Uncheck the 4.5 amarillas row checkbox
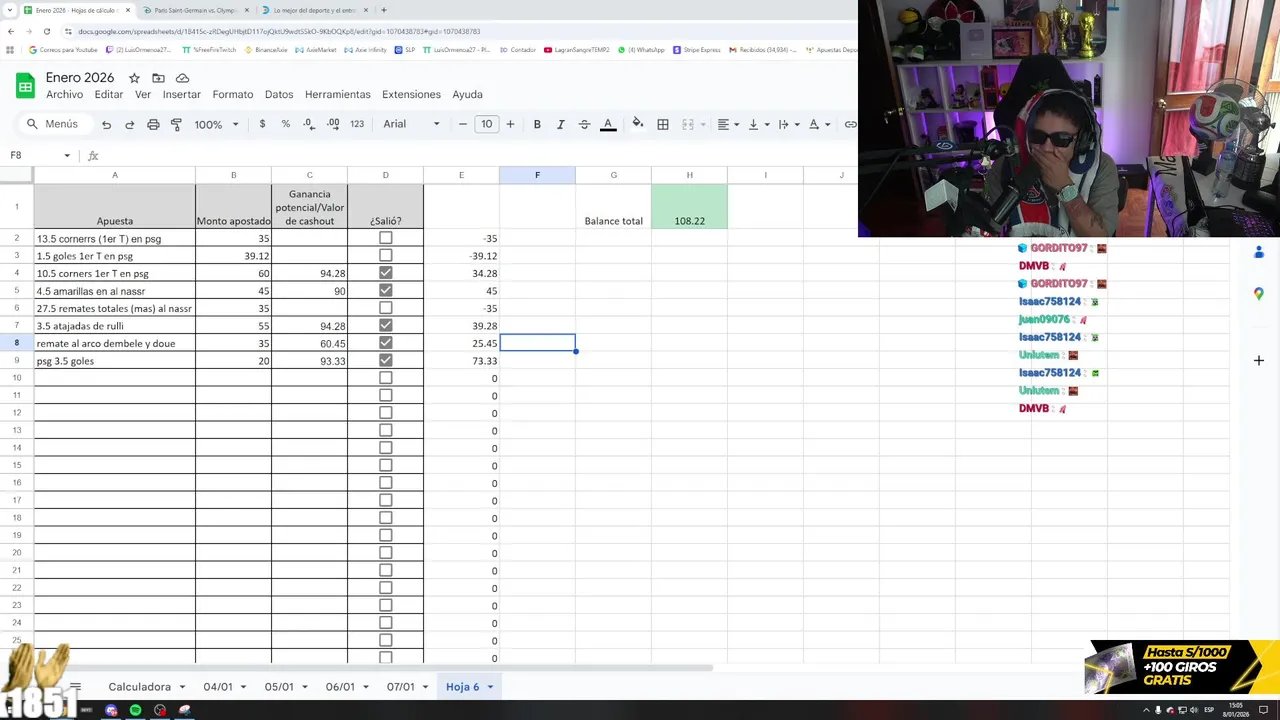Viewport: 1280px width, 720px height. tap(385, 291)
